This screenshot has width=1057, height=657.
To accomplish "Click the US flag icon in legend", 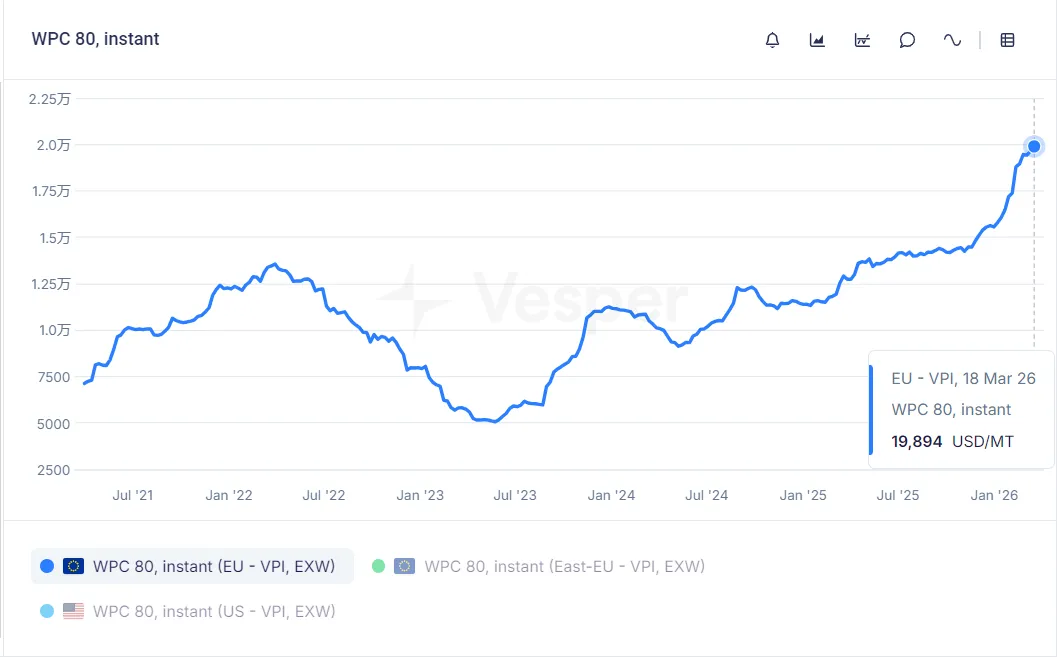I will (x=73, y=611).
